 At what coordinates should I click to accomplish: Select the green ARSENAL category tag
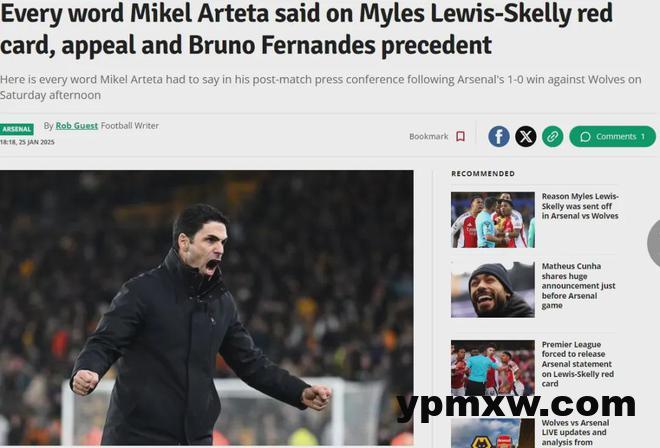click(x=17, y=129)
